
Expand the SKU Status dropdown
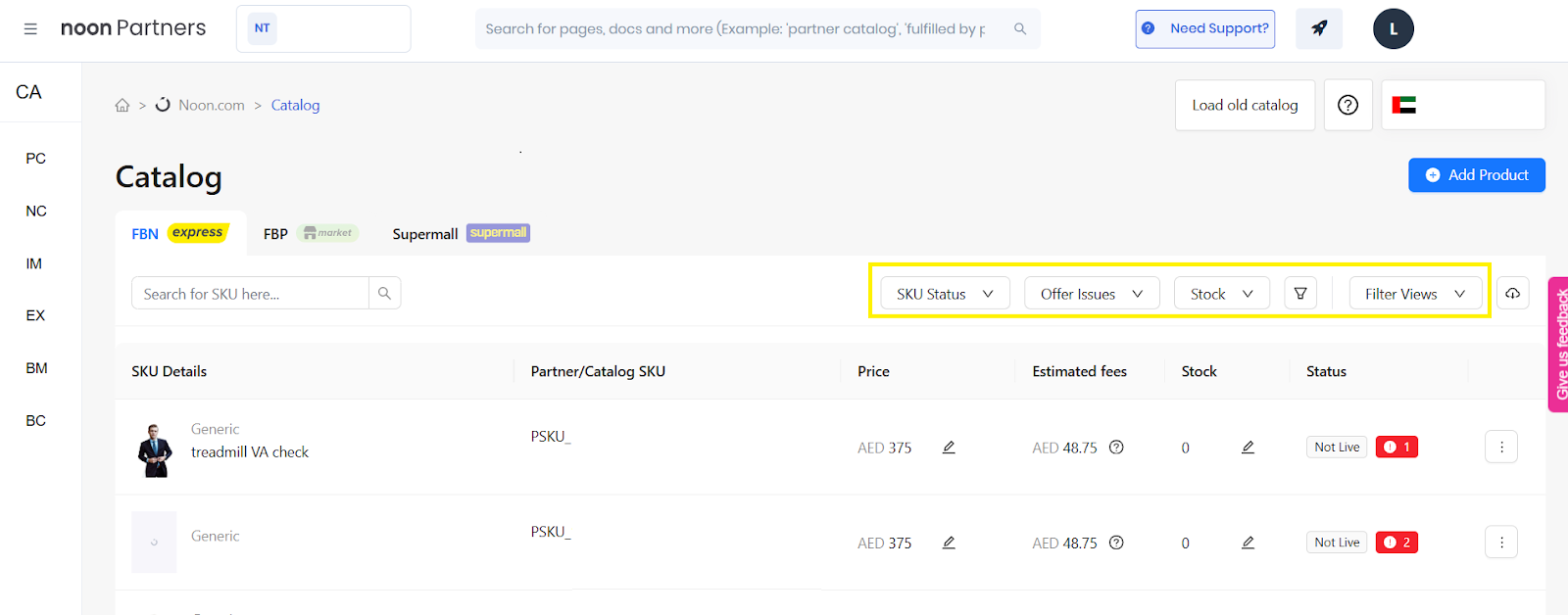click(x=945, y=293)
